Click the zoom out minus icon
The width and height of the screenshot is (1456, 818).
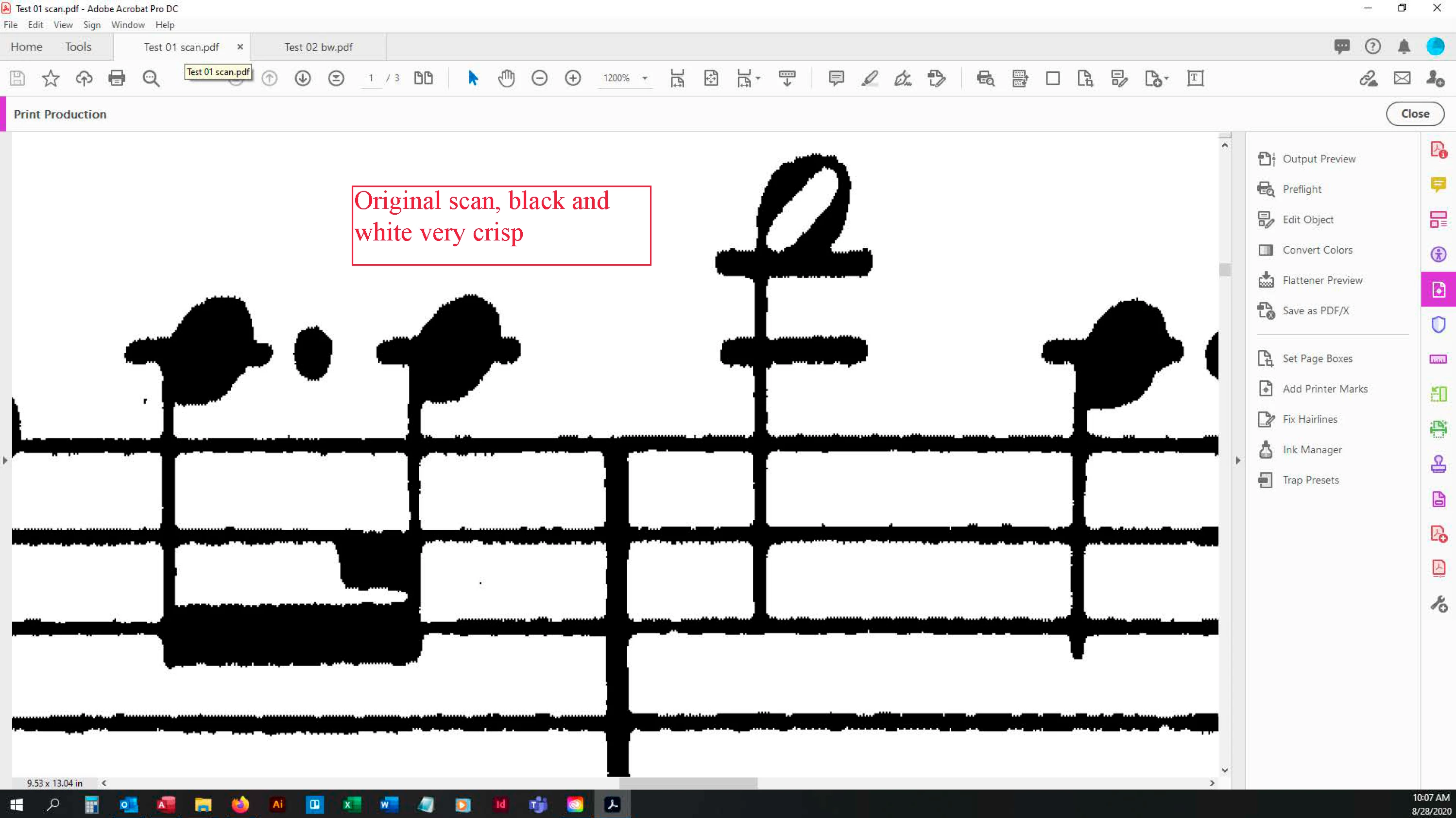(x=539, y=78)
